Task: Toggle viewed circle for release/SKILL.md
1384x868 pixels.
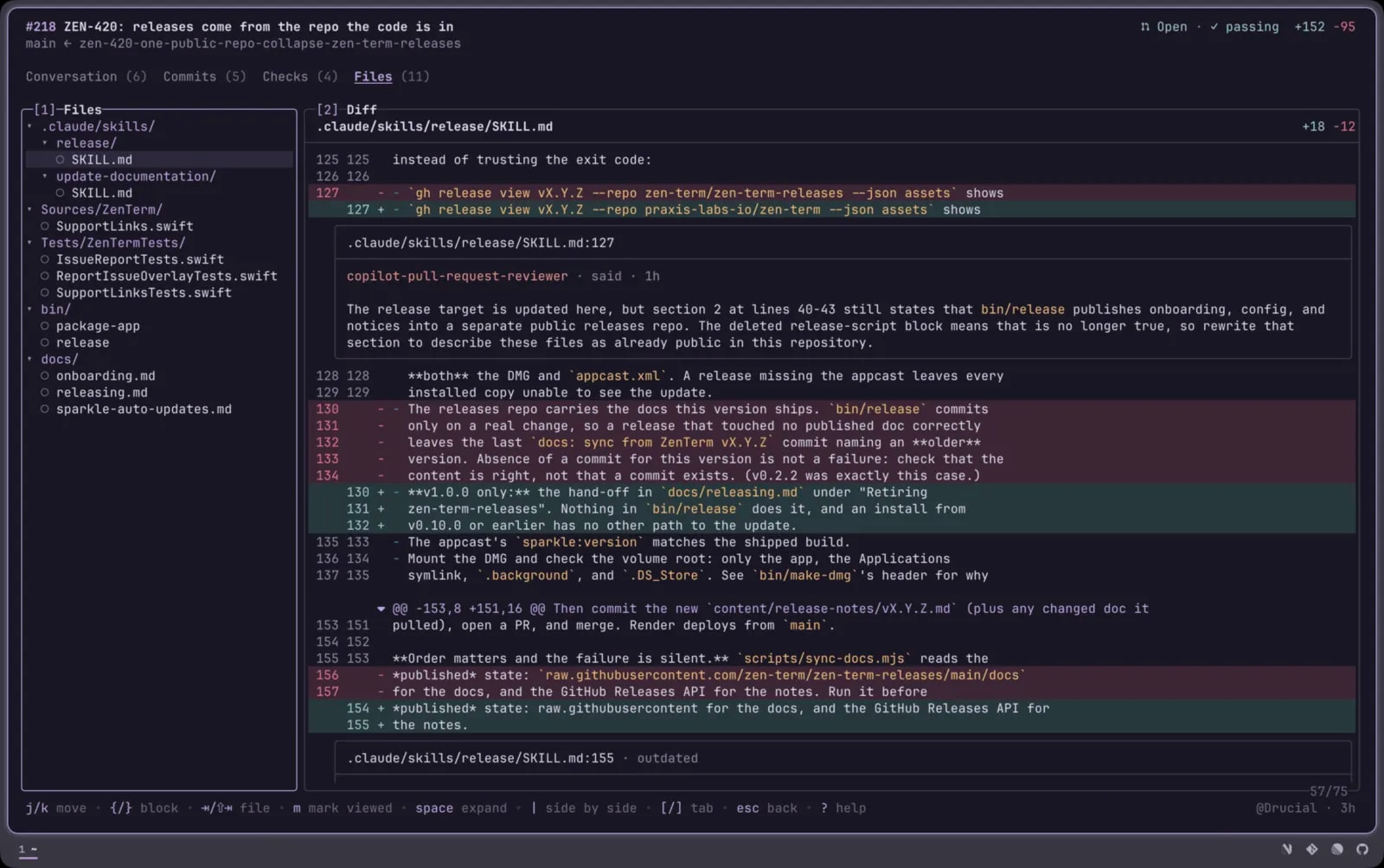Action: pos(61,160)
